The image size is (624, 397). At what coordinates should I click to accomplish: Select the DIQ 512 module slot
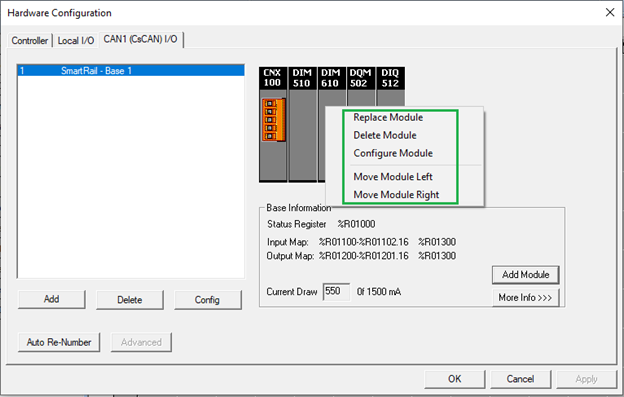coord(390,87)
